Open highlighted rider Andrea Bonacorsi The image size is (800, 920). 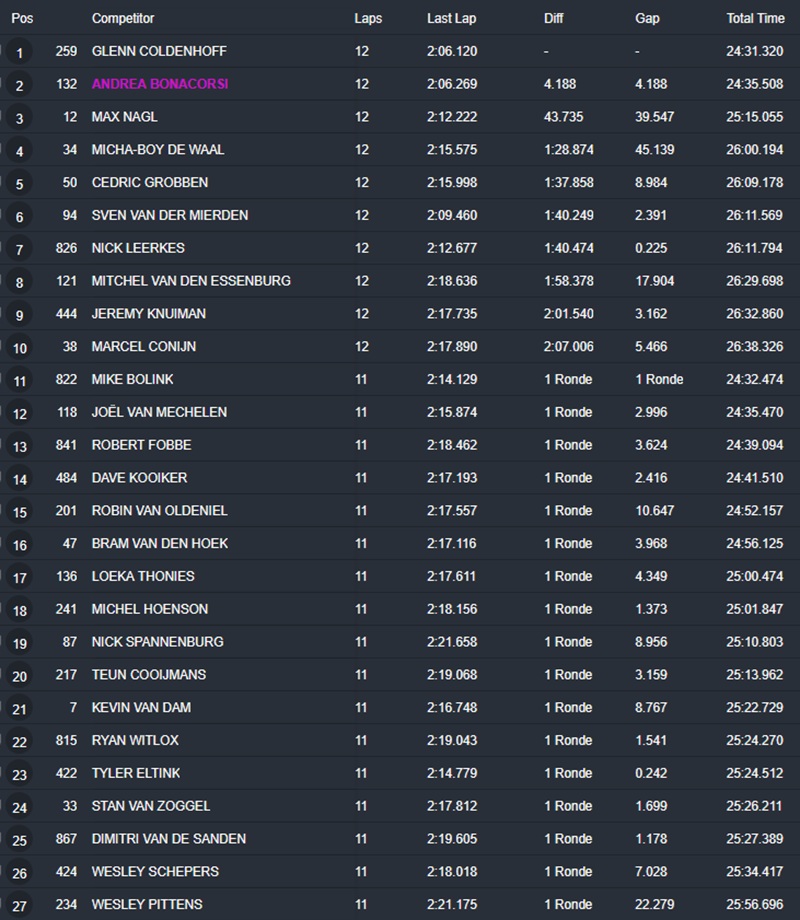point(160,84)
